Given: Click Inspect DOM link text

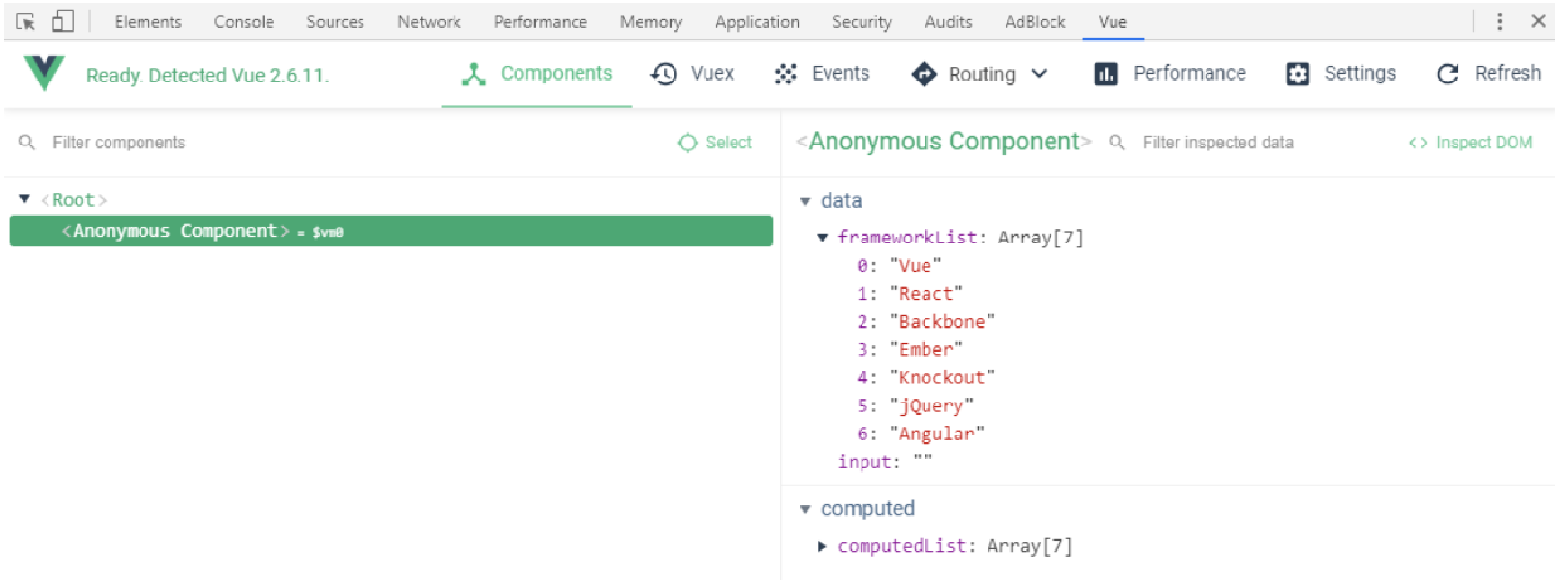Looking at the screenshot, I should coord(1484,143).
